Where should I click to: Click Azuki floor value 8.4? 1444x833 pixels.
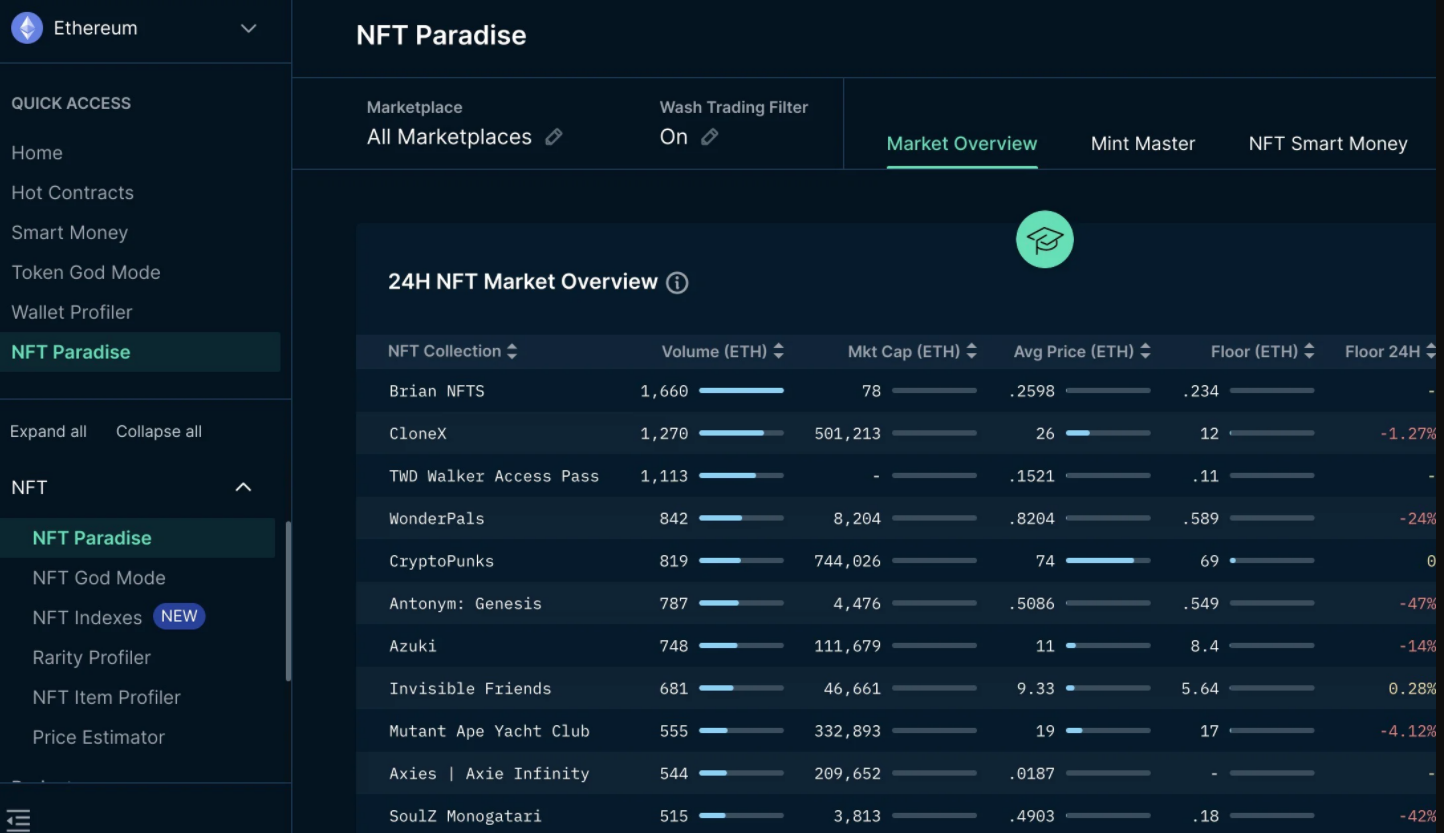click(1205, 647)
